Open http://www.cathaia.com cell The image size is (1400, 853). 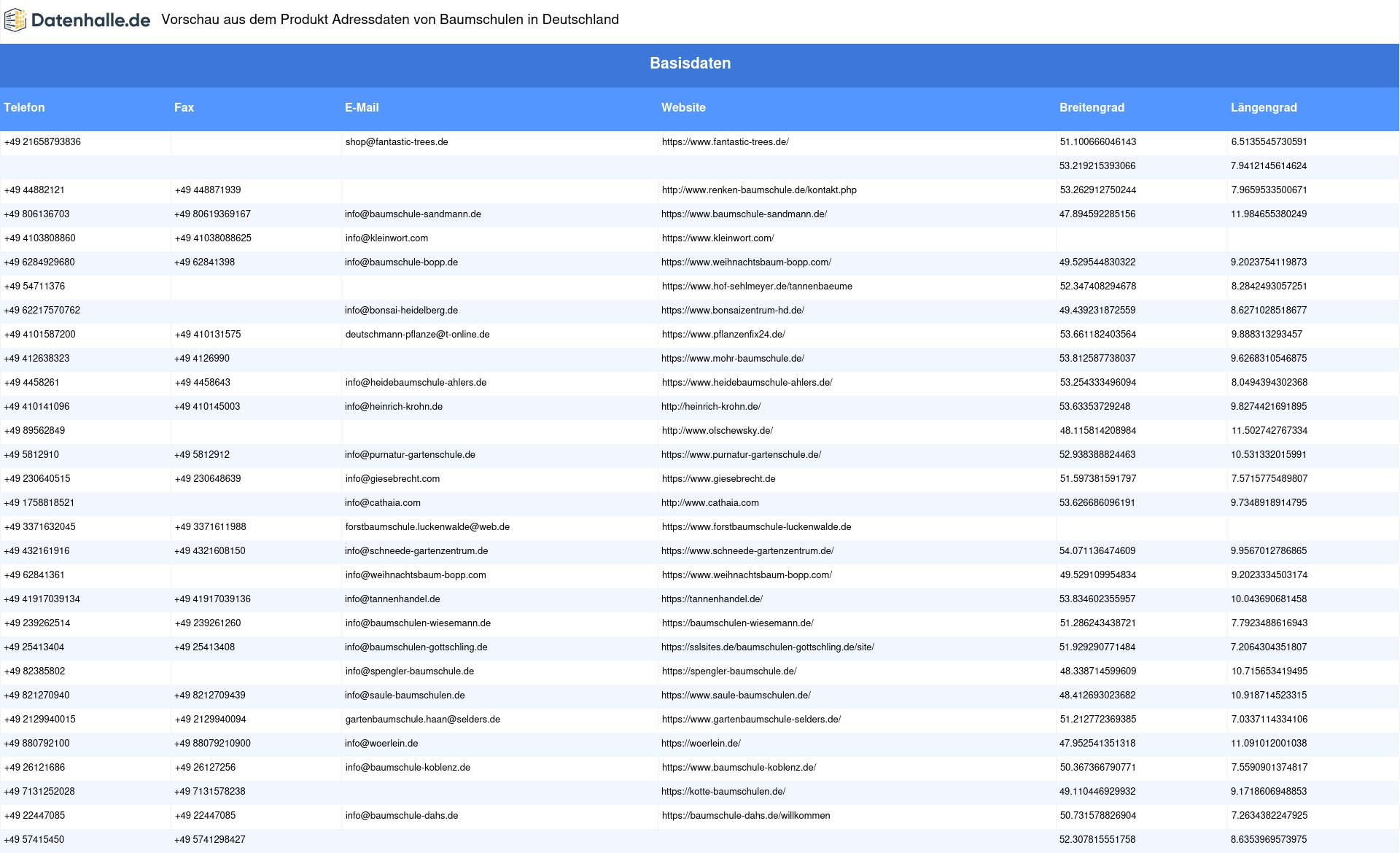pos(710,503)
